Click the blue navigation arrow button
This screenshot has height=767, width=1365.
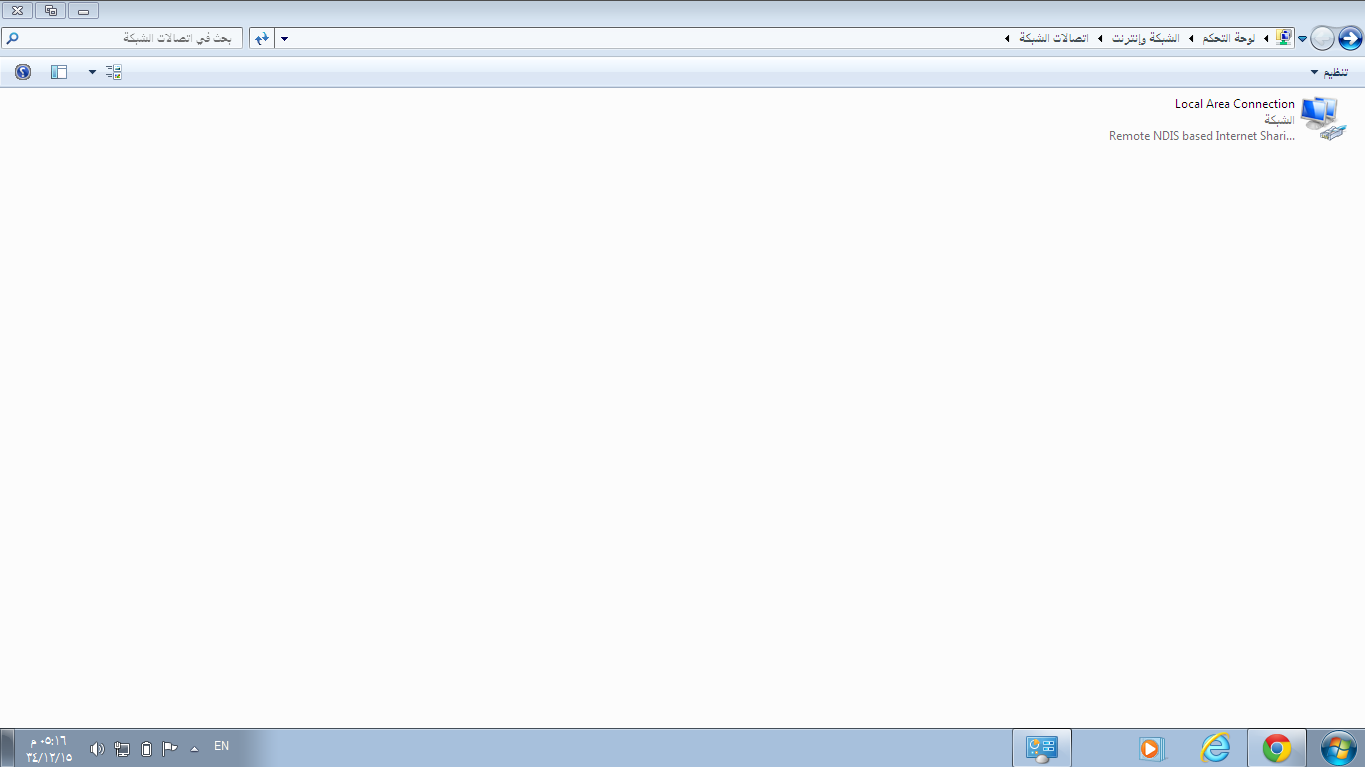(1349, 38)
